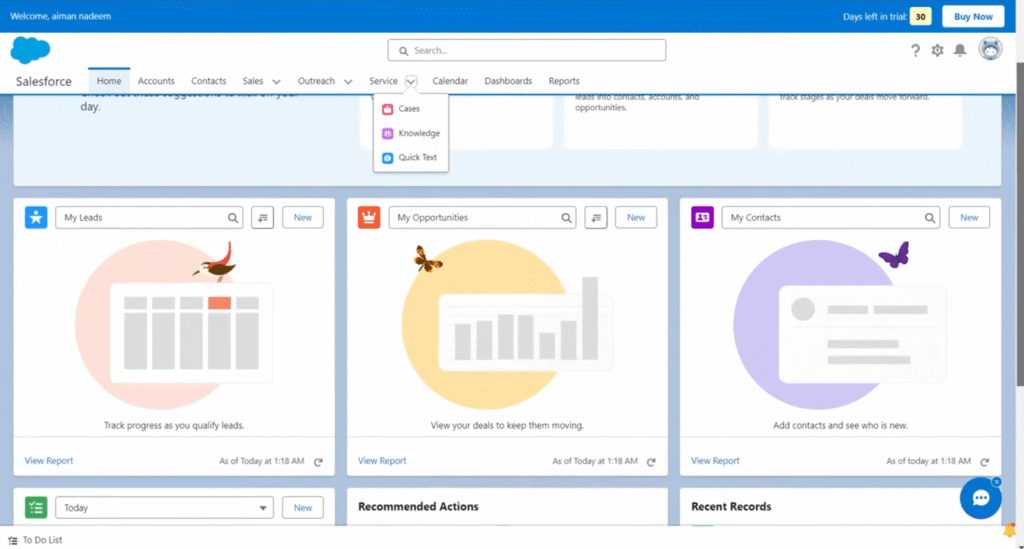Open View Report under My Opportunities

pos(382,461)
